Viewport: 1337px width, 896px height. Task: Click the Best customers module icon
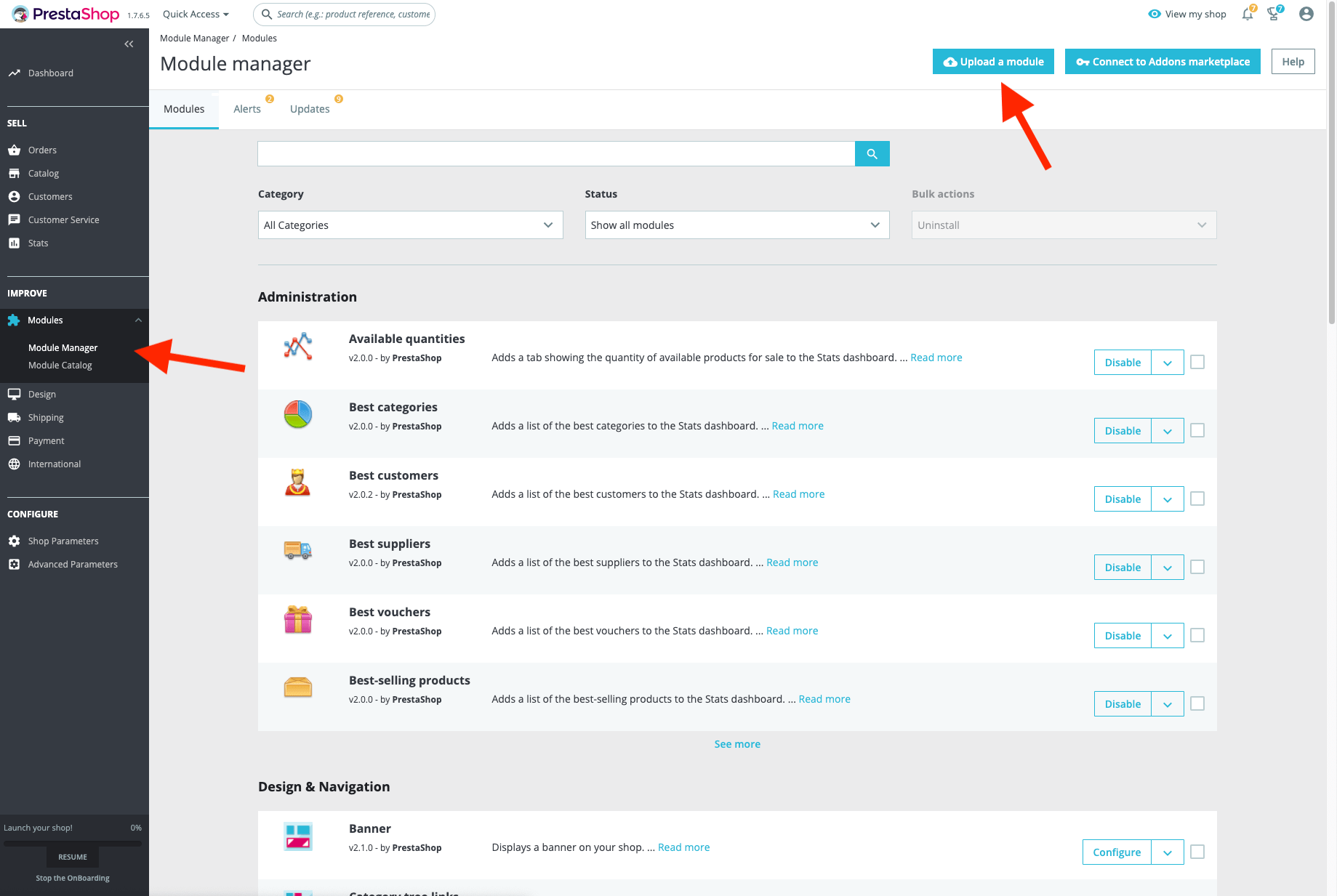298,483
